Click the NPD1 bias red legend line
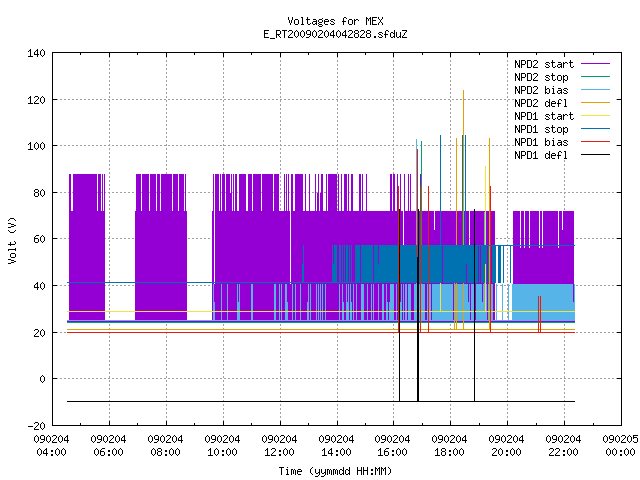This screenshot has width=640, height=480. point(595,142)
